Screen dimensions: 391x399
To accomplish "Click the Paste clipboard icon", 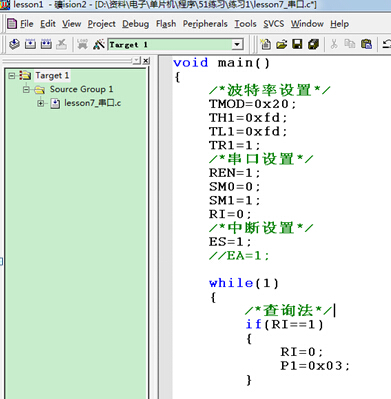I will coord(366,44).
